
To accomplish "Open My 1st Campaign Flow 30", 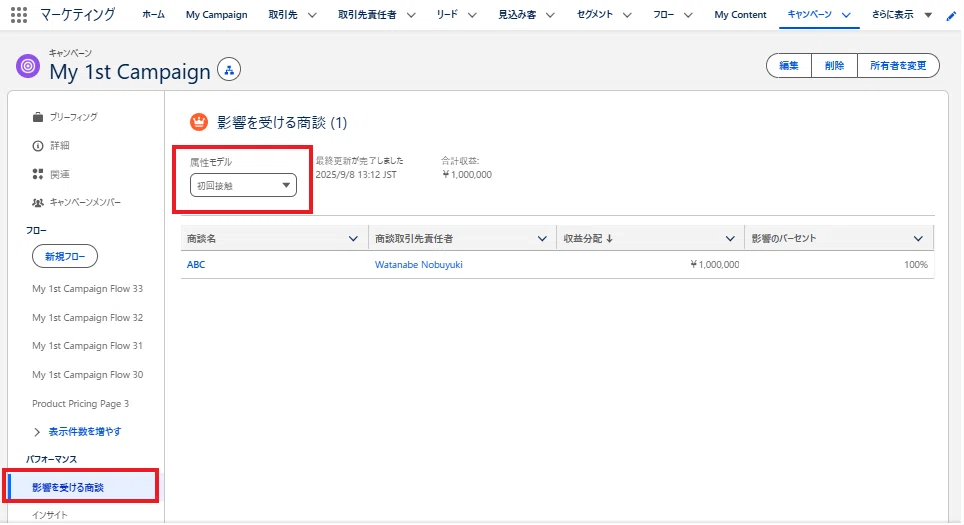I will 87,374.
